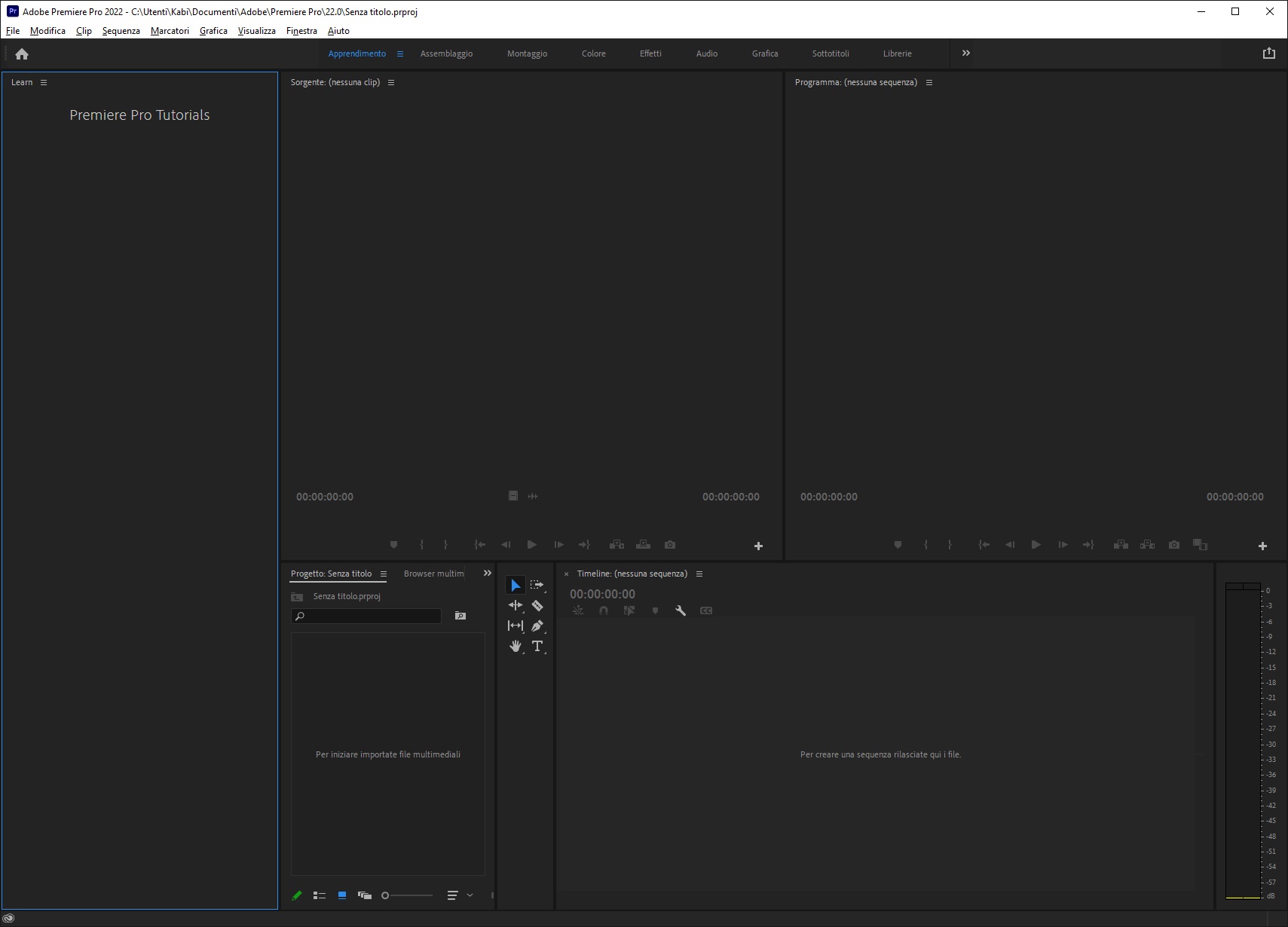Close the Timeline panel tab
The height and width of the screenshot is (927, 1288).
pos(567,574)
